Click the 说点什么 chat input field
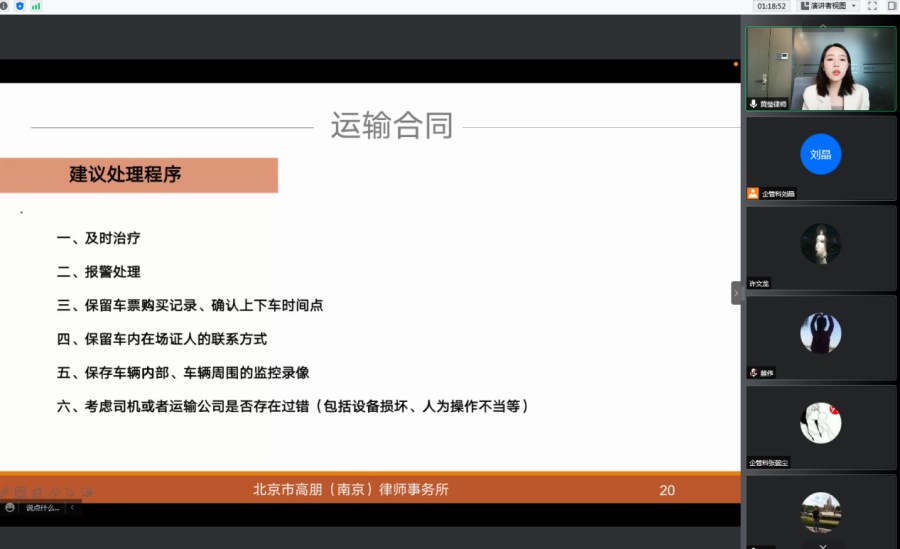This screenshot has width=900, height=549. [42, 507]
